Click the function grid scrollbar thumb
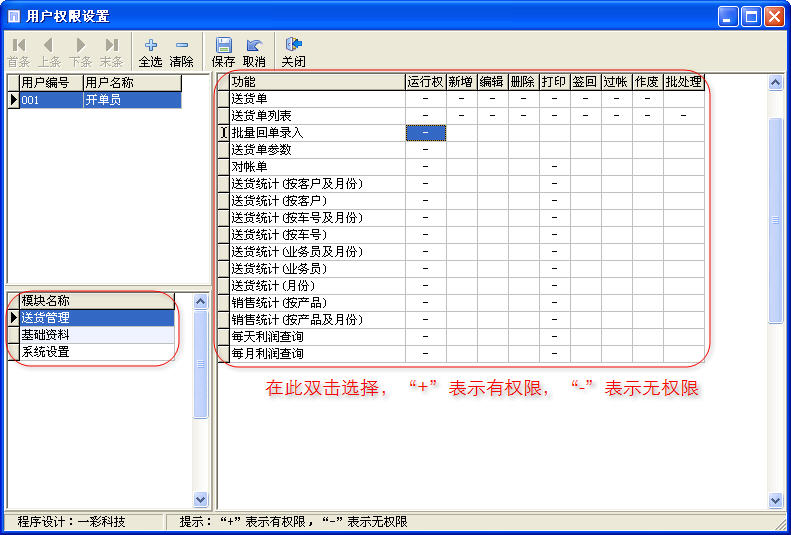791x535 pixels. click(x=775, y=220)
